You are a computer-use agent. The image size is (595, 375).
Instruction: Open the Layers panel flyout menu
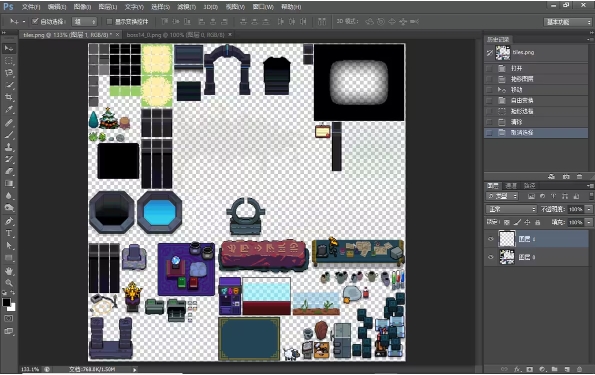tap(590, 186)
